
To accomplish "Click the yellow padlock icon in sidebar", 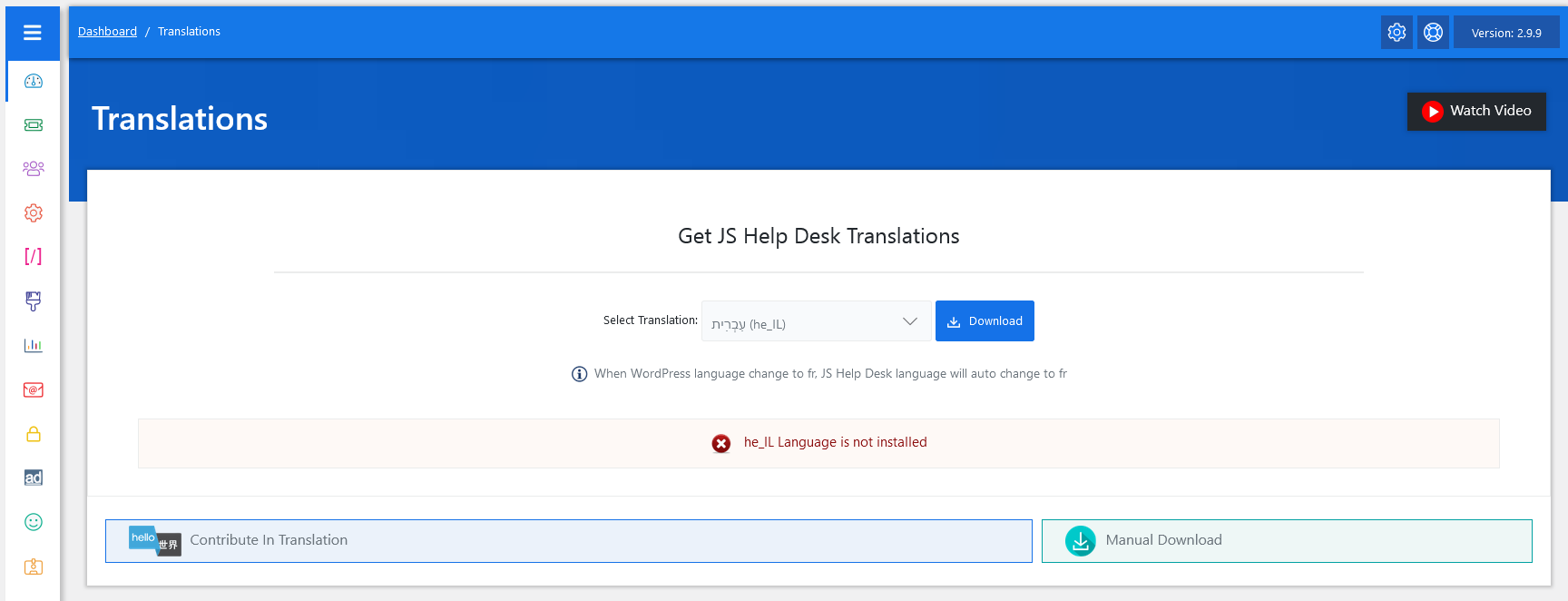I will coord(34,434).
